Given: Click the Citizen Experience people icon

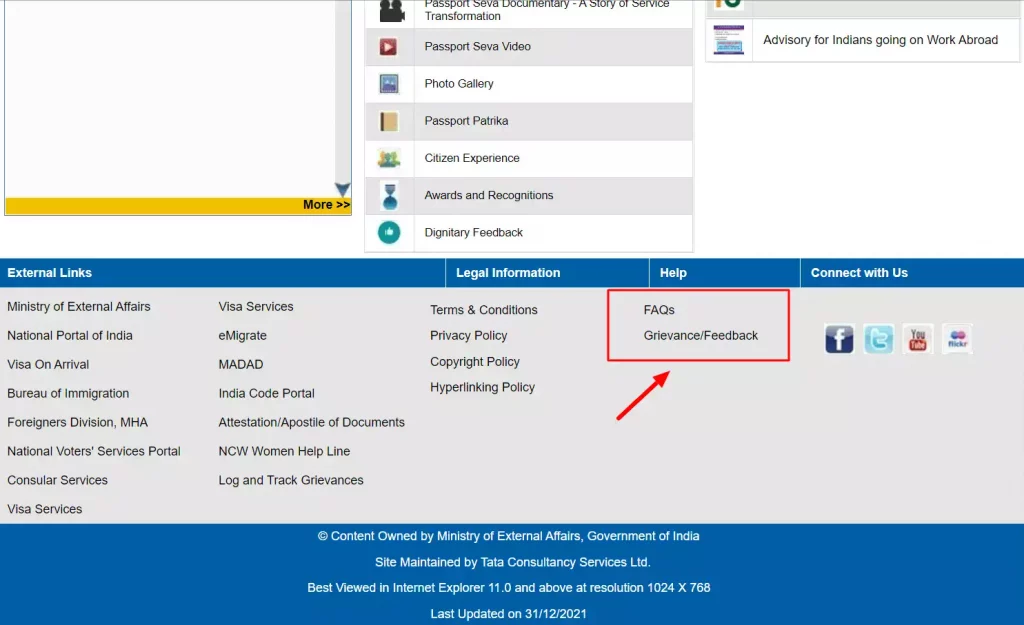Looking at the screenshot, I should [x=389, y=158].
